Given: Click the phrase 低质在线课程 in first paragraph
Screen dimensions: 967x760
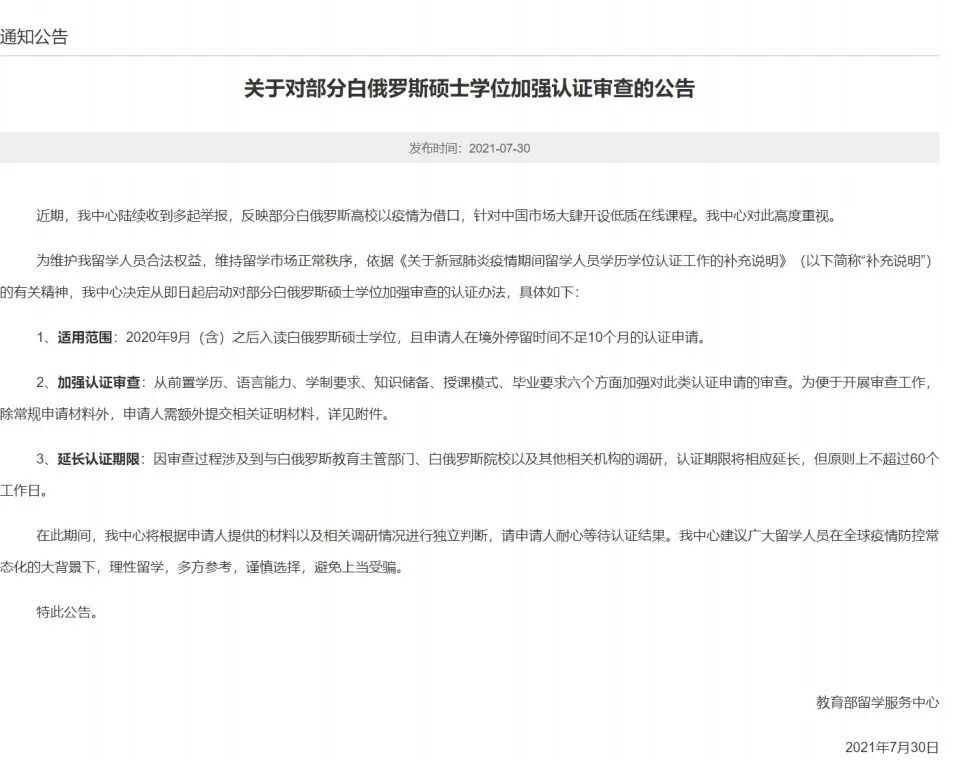Looking at the screenshot, I should point(638,208).
